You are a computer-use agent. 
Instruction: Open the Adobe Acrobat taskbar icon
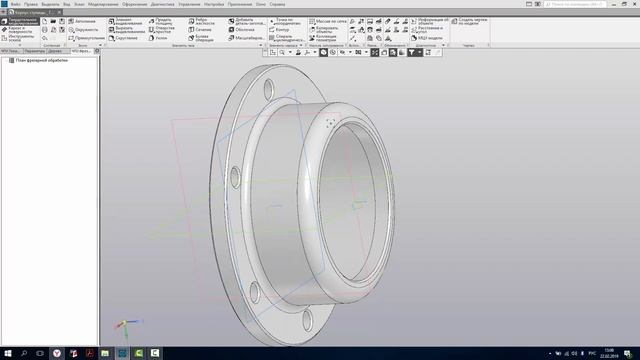(x=89, y=353)
